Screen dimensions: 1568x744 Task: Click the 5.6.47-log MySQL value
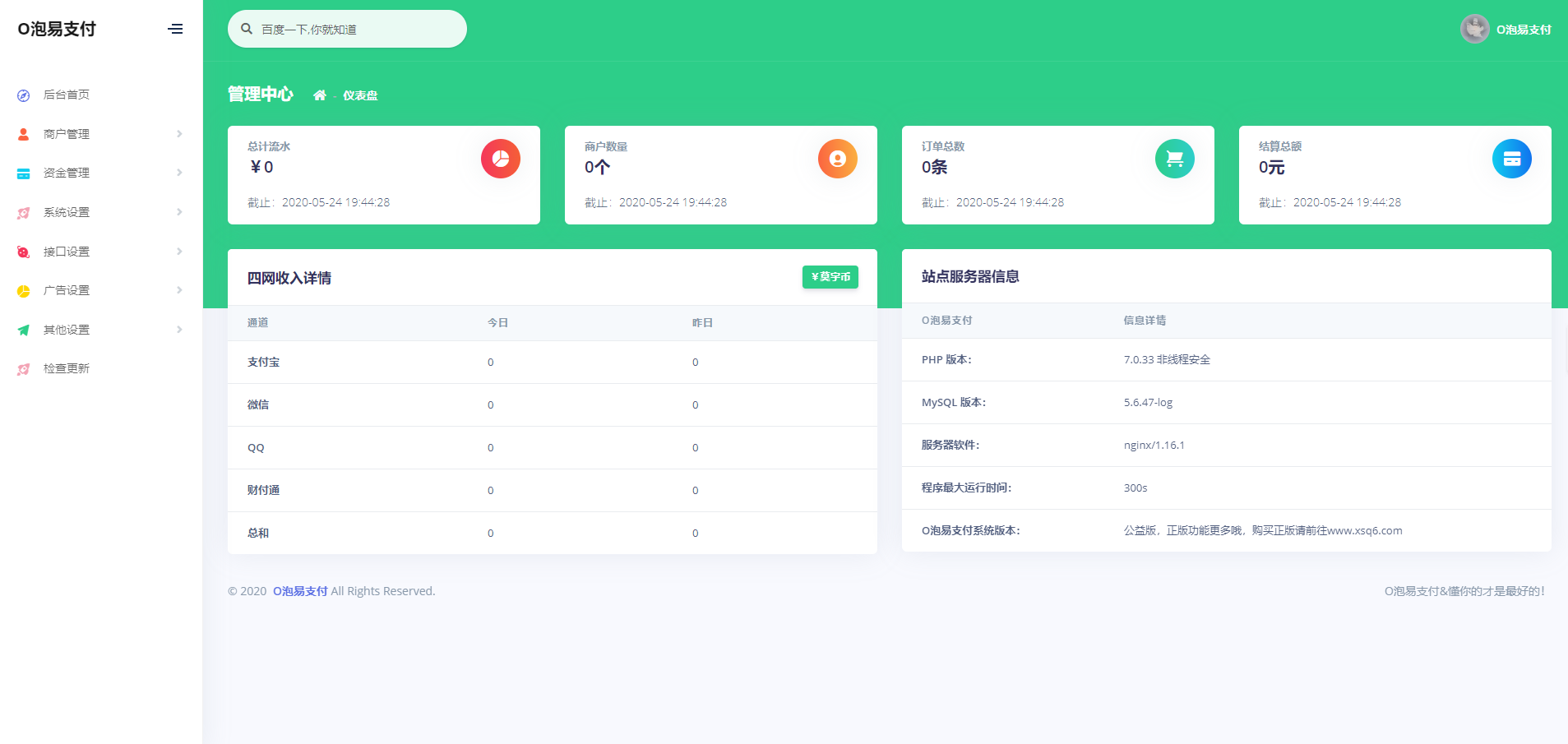[x=1148, y=402]
